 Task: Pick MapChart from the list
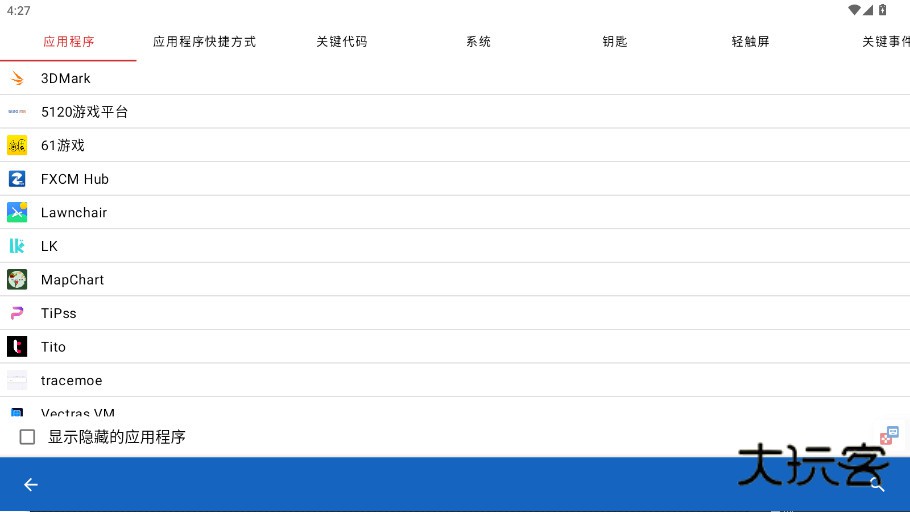click(455, 280)
